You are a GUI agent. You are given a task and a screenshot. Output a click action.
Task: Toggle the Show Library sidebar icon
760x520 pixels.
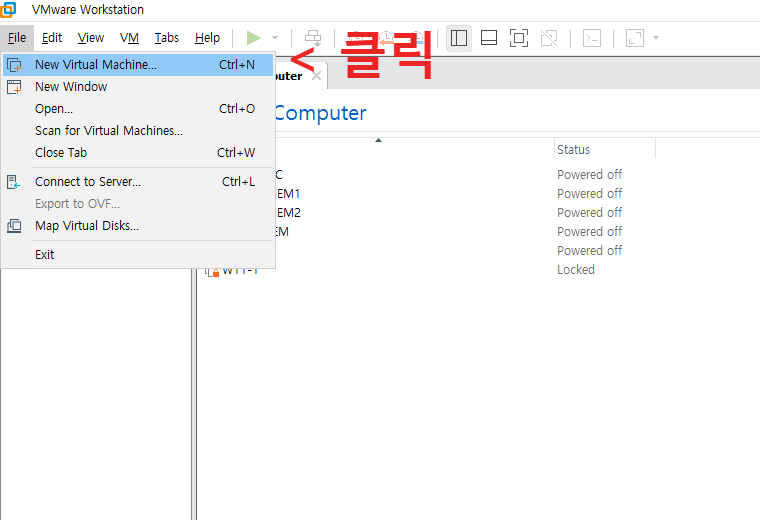459,38
